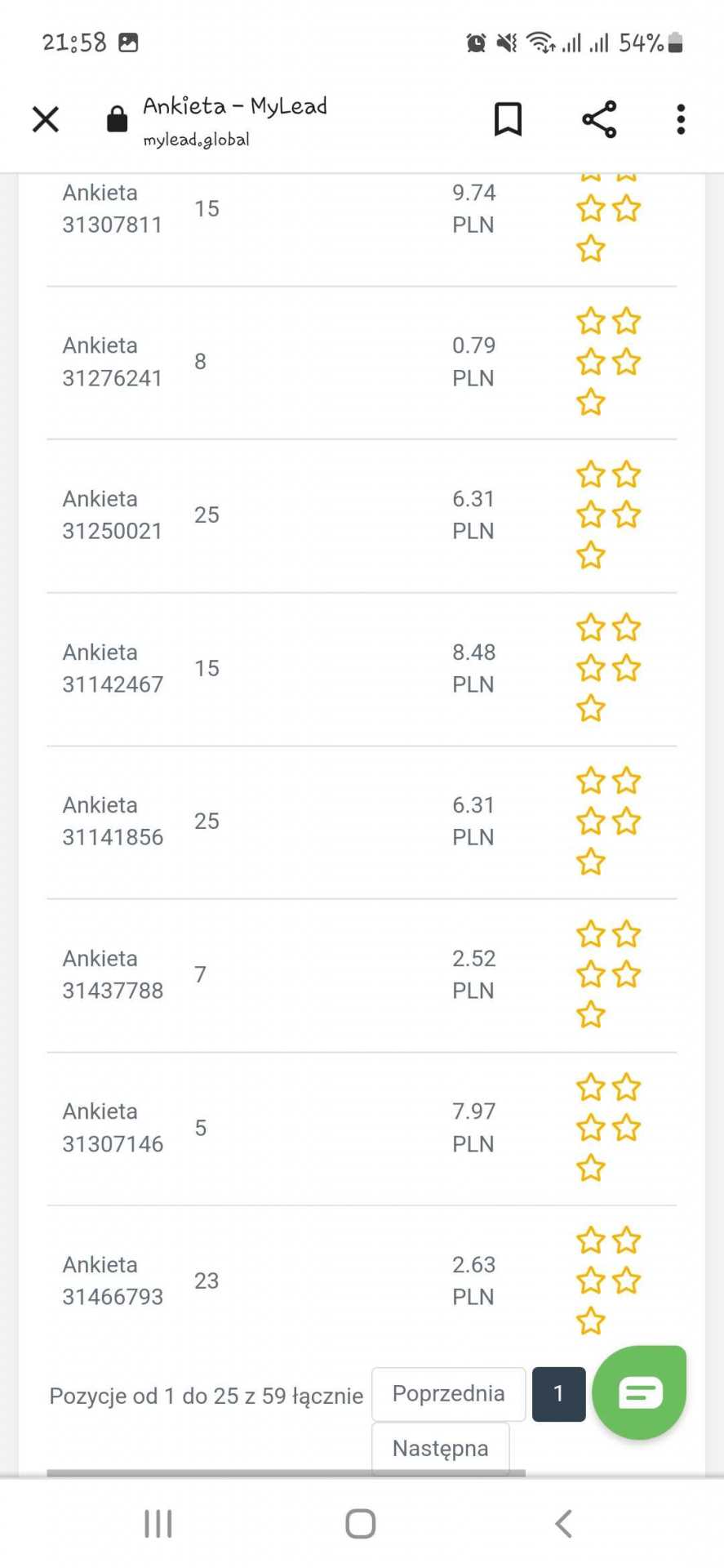Open the green live chat bubble

[x=639, y=1392]
